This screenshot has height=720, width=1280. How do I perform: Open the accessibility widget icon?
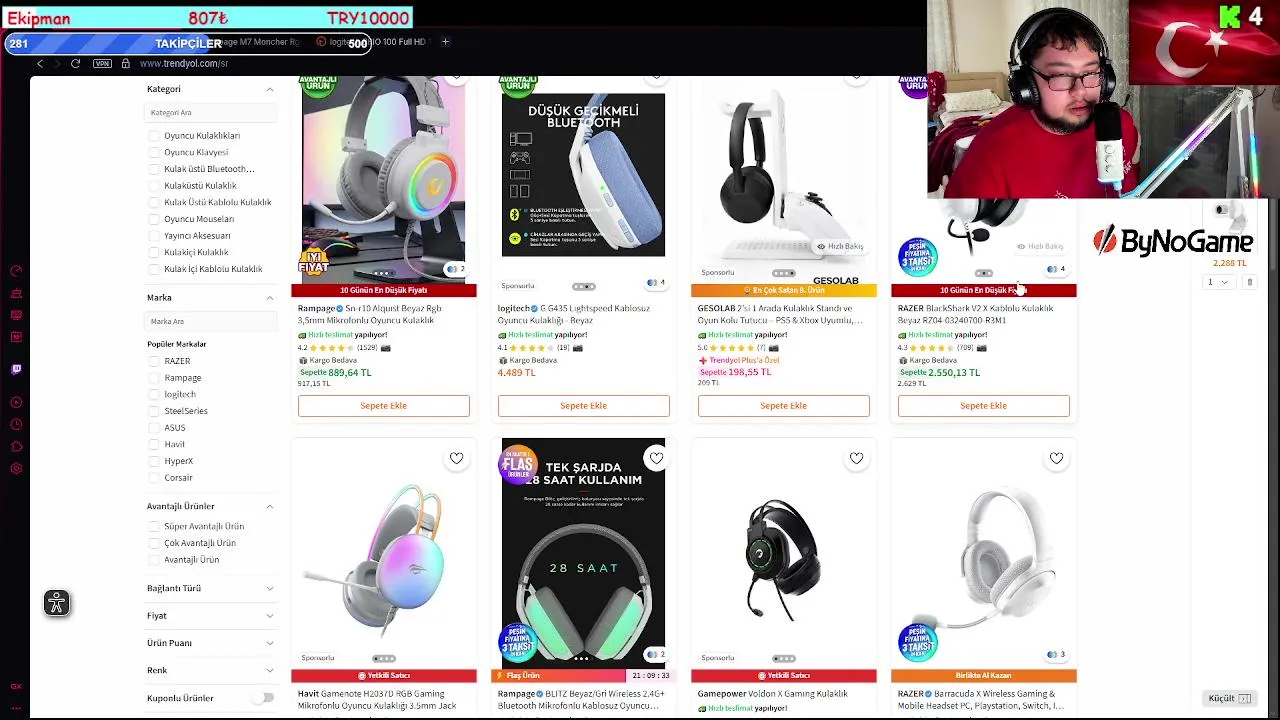[57, 603]
